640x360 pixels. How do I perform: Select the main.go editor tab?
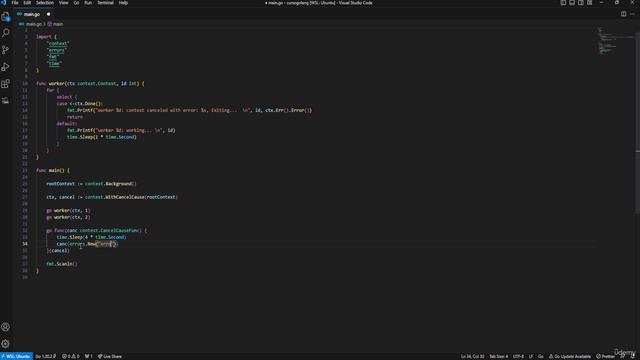tap(32, 14)
